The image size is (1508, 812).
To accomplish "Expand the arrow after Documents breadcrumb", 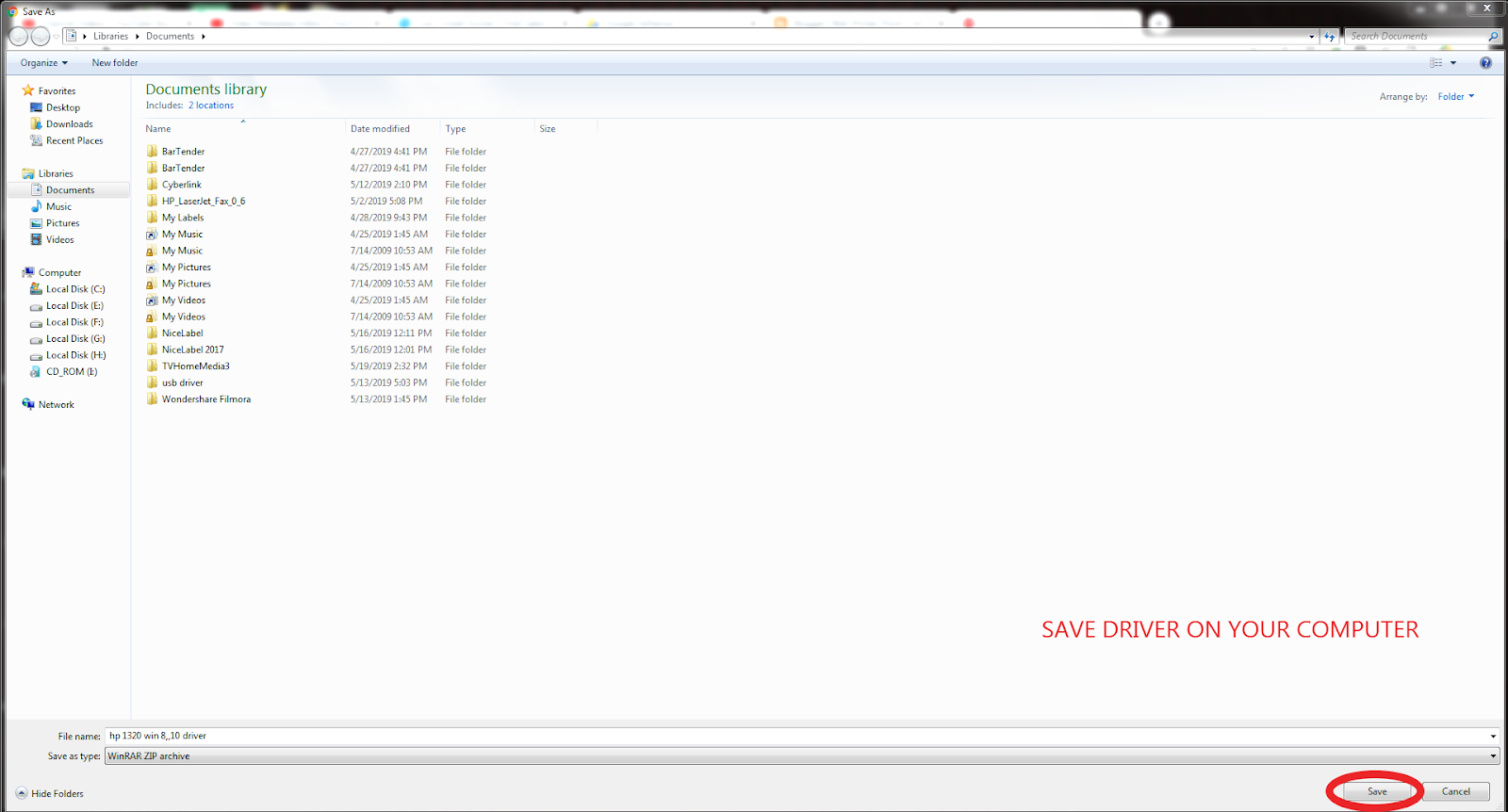I will (203, 37).
